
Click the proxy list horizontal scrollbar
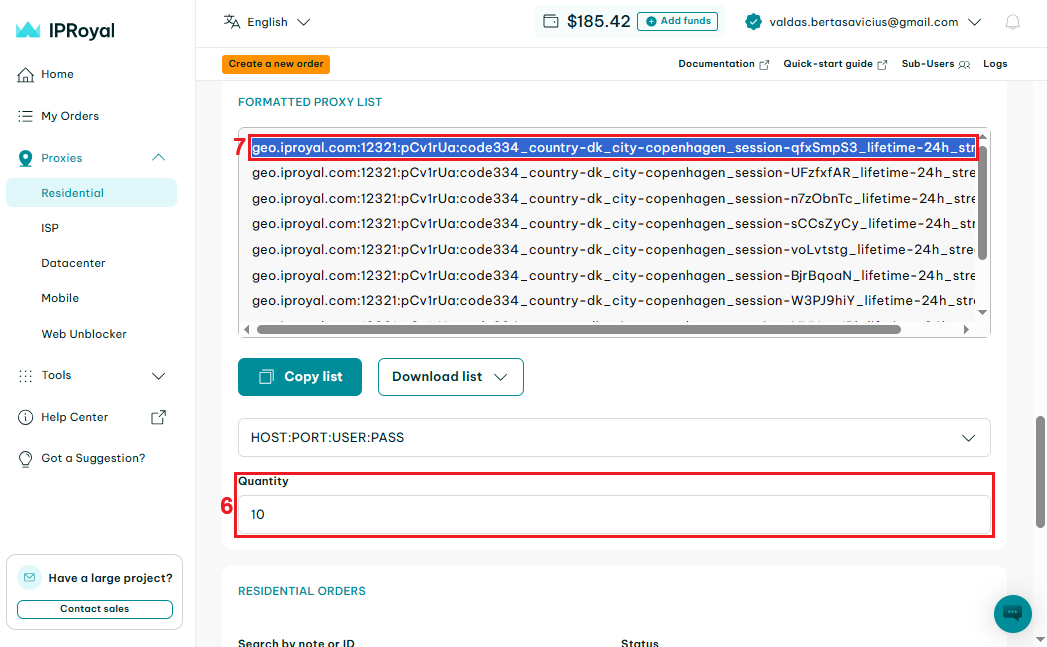click(x=579, y=330)
